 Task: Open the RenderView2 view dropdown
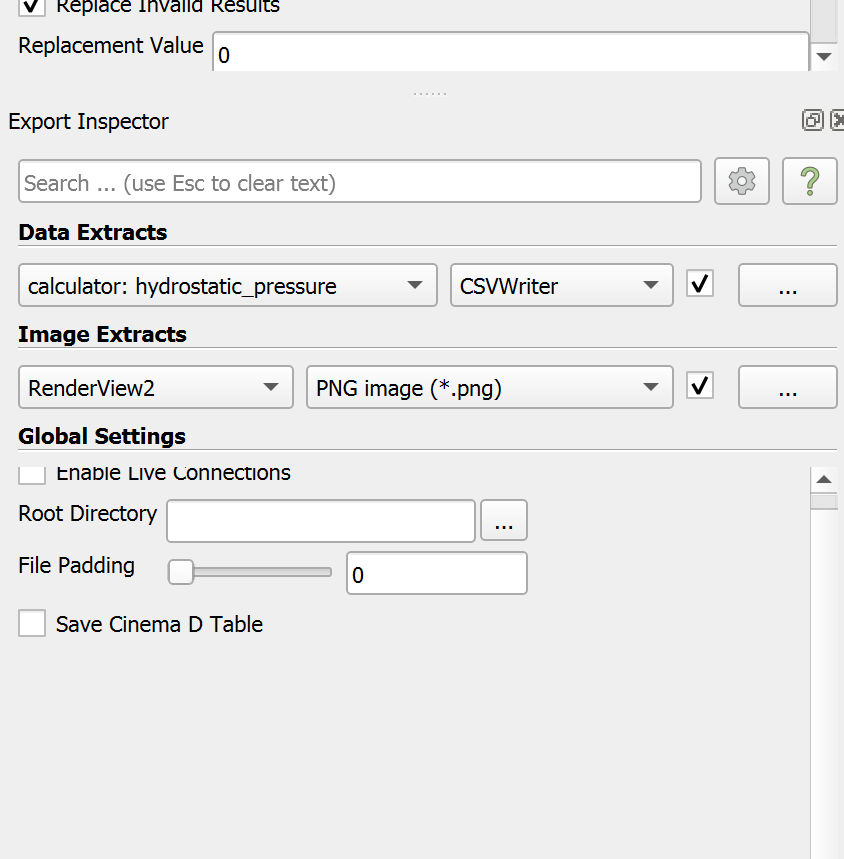click(155, 387)
